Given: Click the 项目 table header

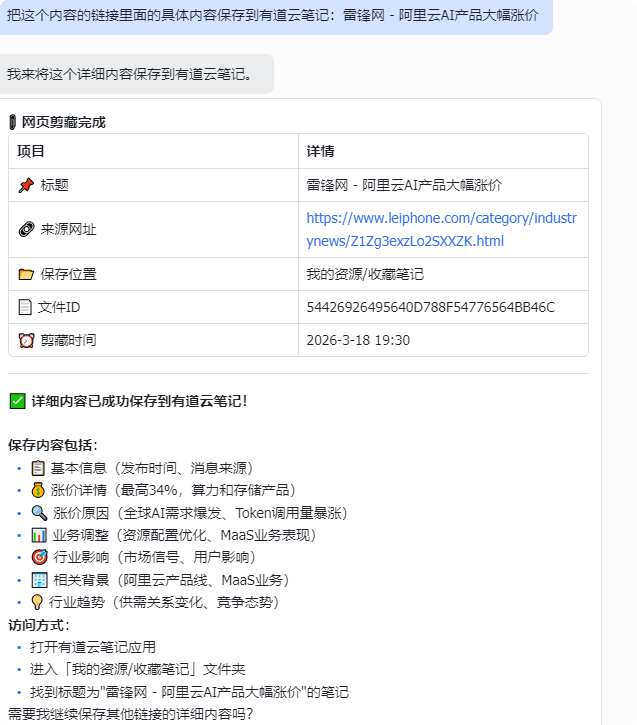Looking at the screenshot, I should [x=31, y=151].
